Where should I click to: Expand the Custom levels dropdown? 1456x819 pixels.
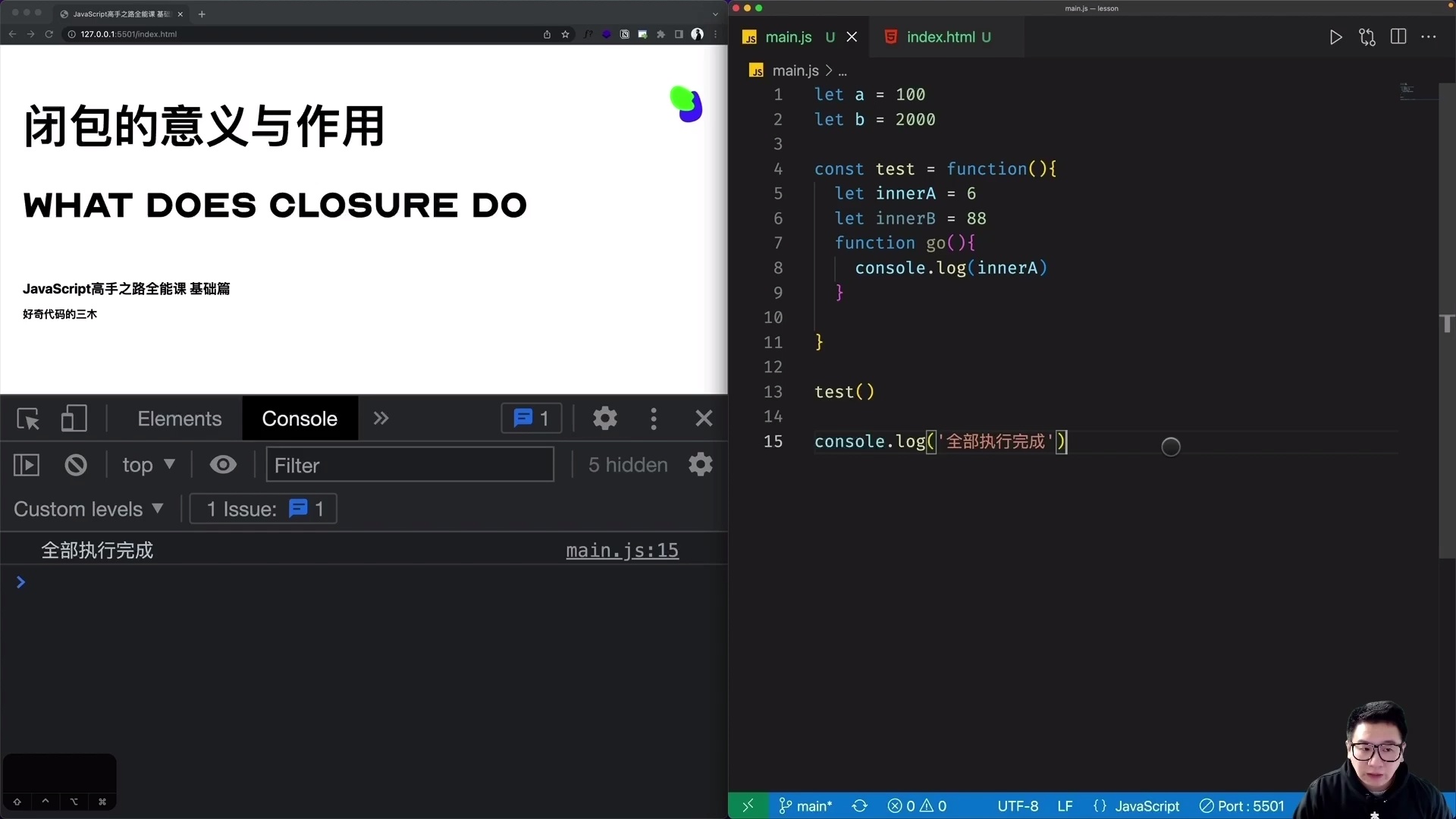coord(89,509)
